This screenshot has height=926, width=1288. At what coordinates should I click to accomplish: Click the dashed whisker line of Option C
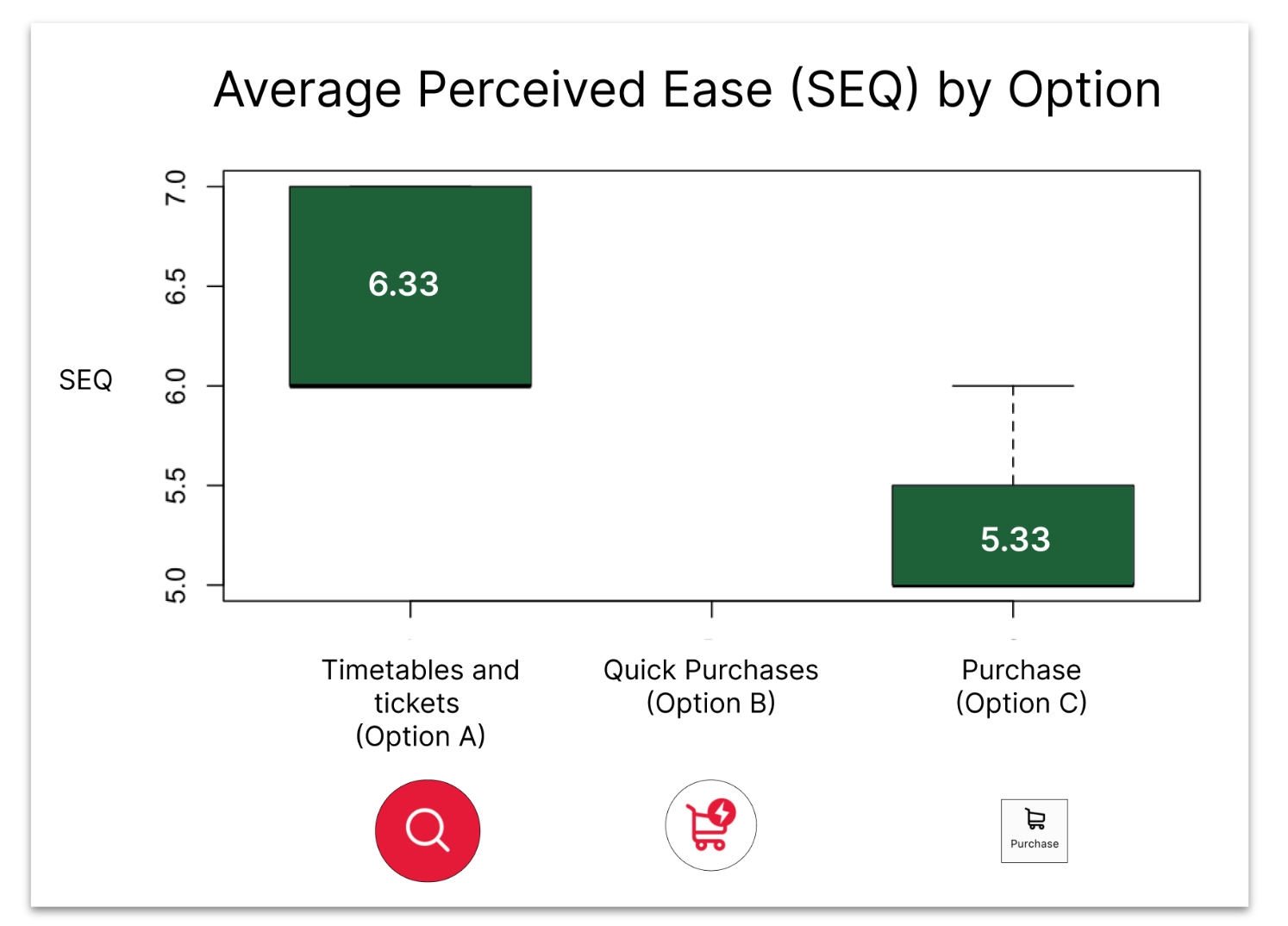point(1013,435)
